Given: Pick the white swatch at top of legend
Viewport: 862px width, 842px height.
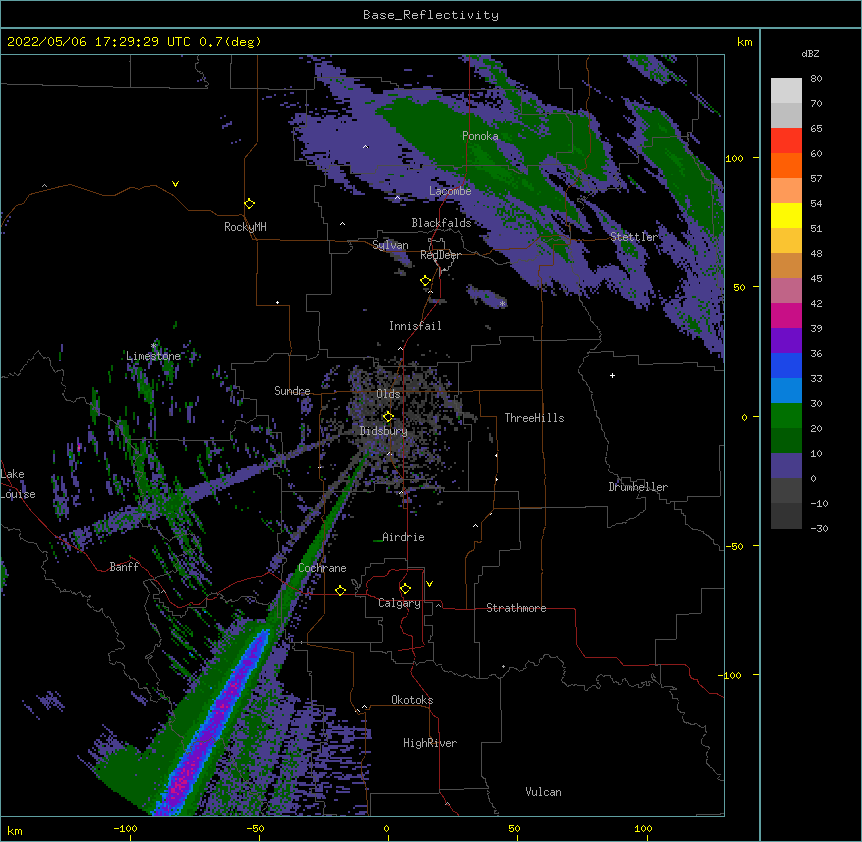Looking at the screenshot, I should [x=786, y=91].
